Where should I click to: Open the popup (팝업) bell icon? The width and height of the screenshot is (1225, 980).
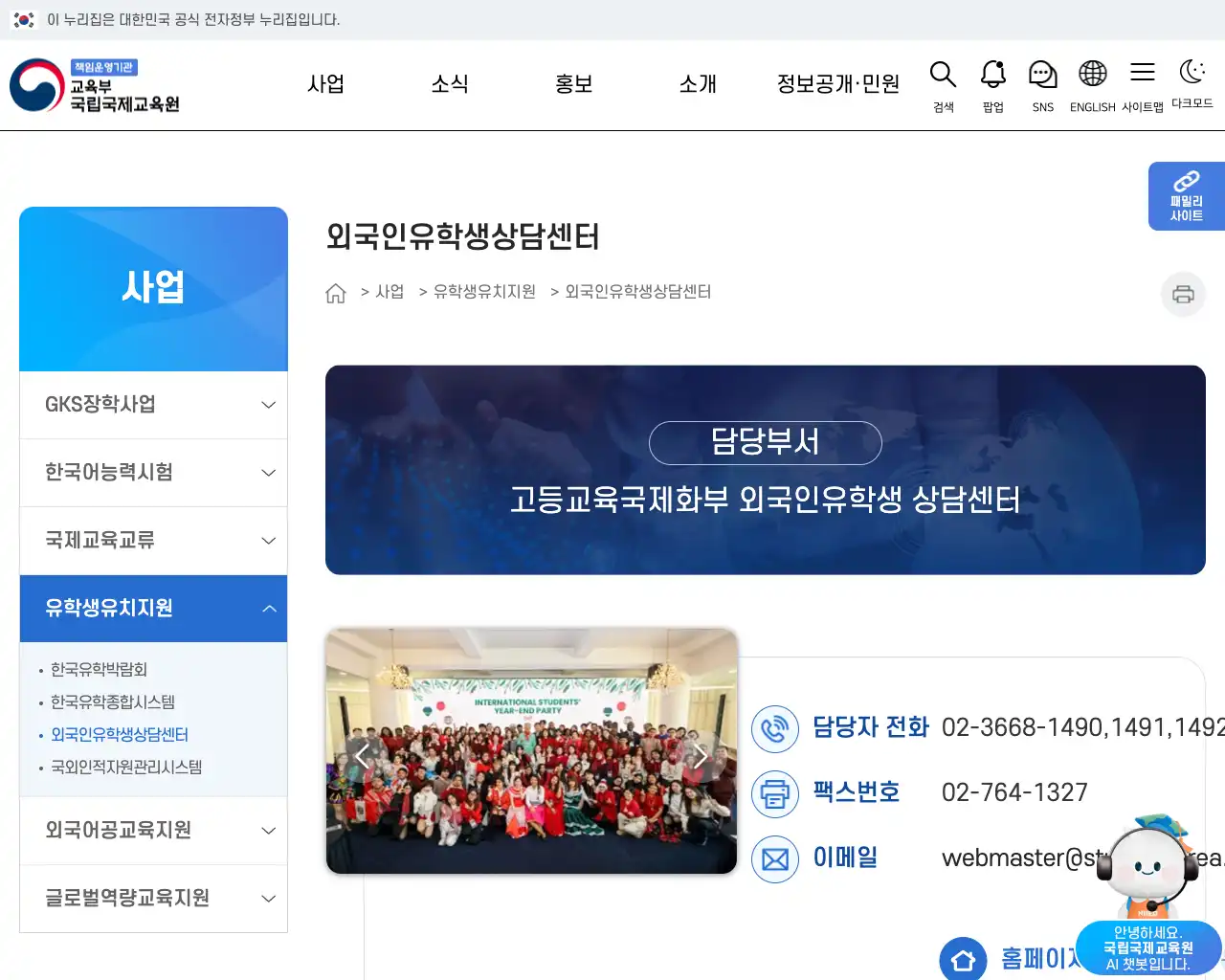(x=992, y=85)
